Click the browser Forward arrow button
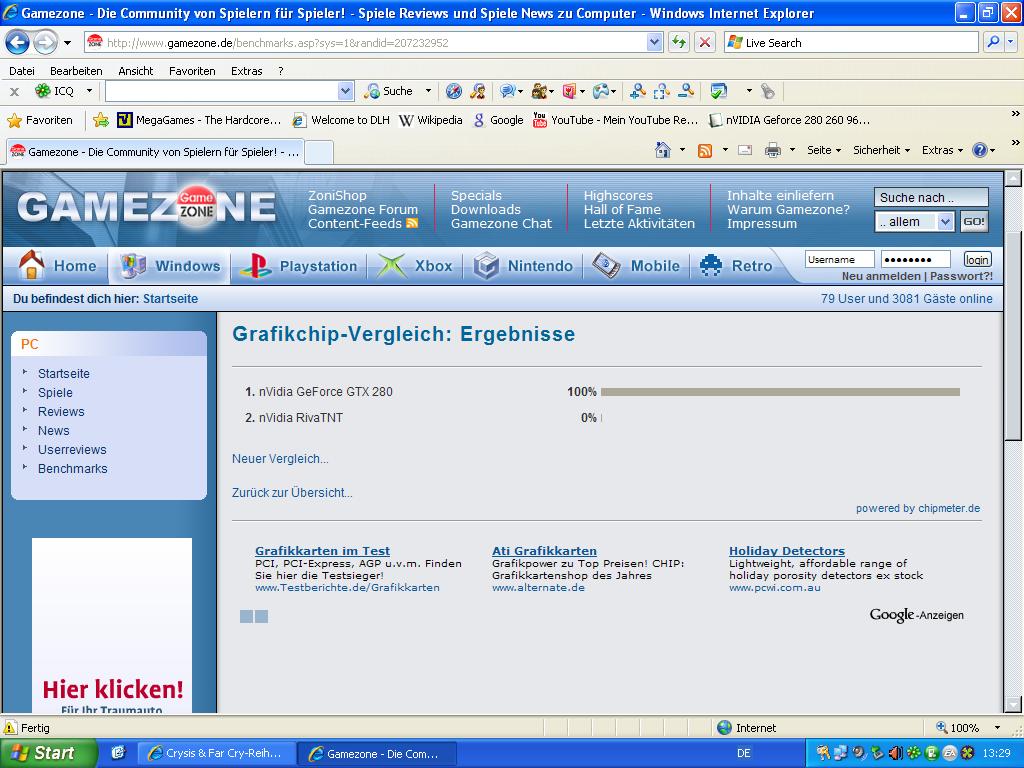This screenshot has width=1024, height=768. (x=45, y=43)
